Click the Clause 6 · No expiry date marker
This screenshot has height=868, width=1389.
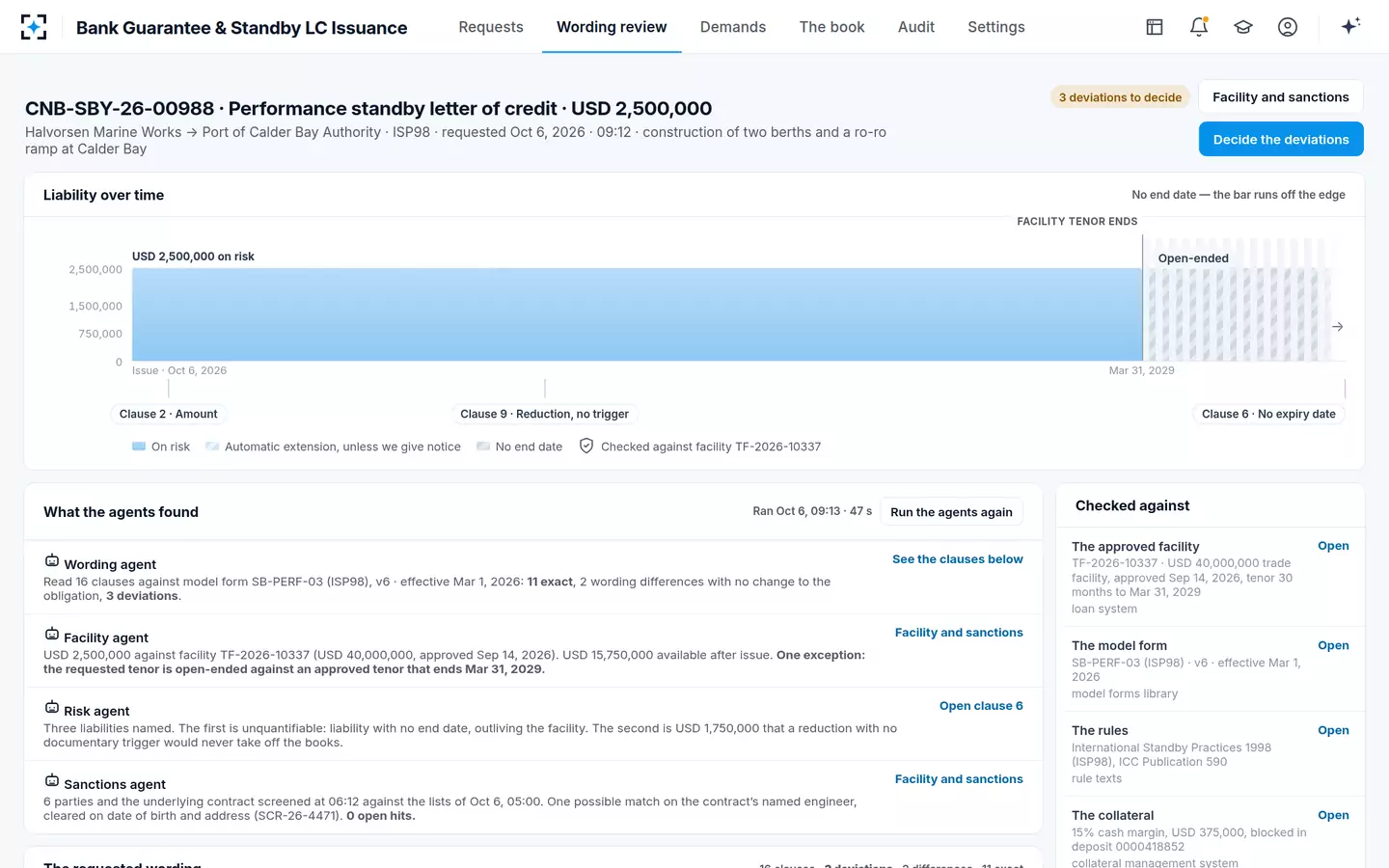tap(1268, 414)
